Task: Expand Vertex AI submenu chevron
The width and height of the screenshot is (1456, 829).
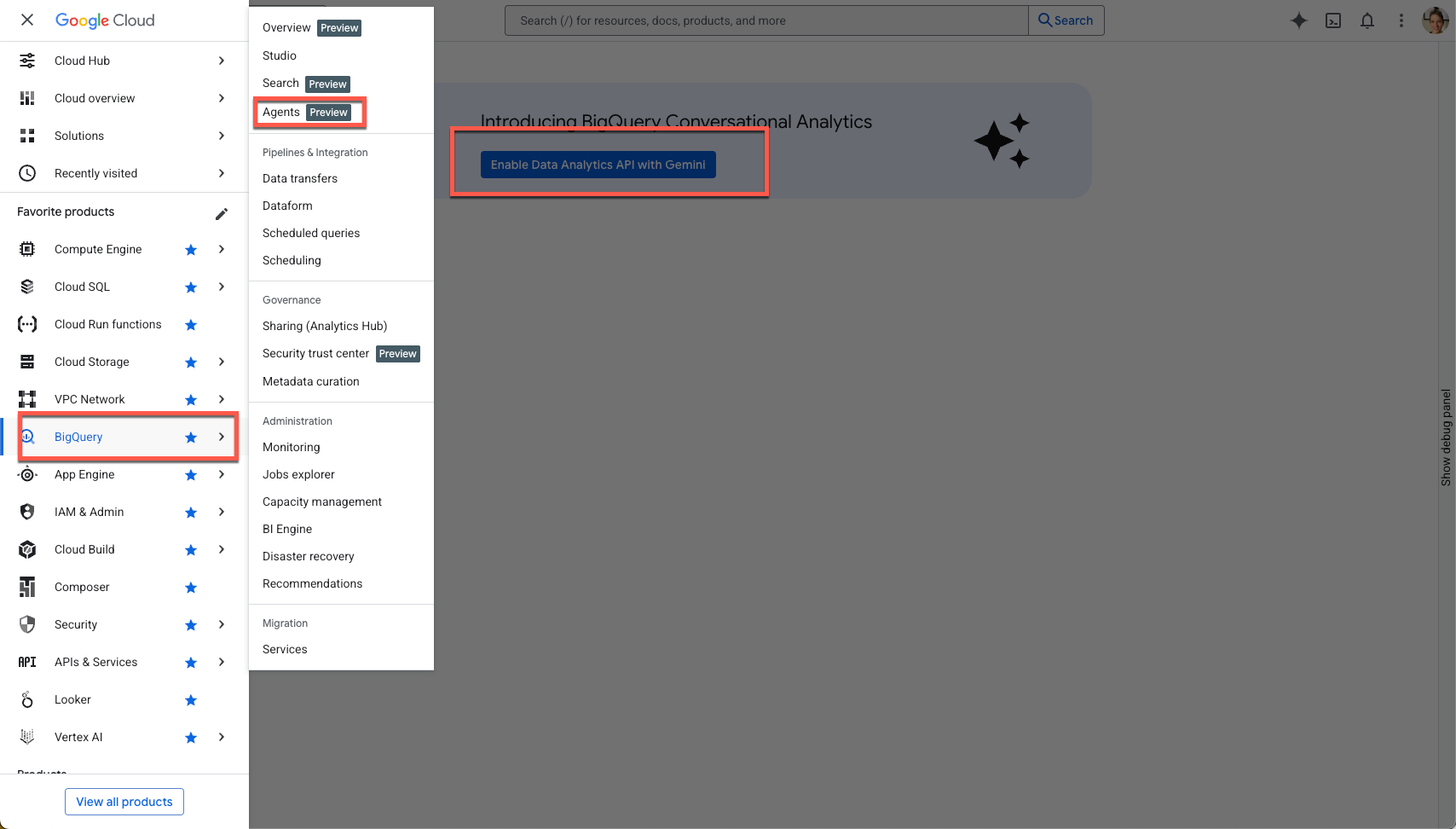Action: coord(222,737)
